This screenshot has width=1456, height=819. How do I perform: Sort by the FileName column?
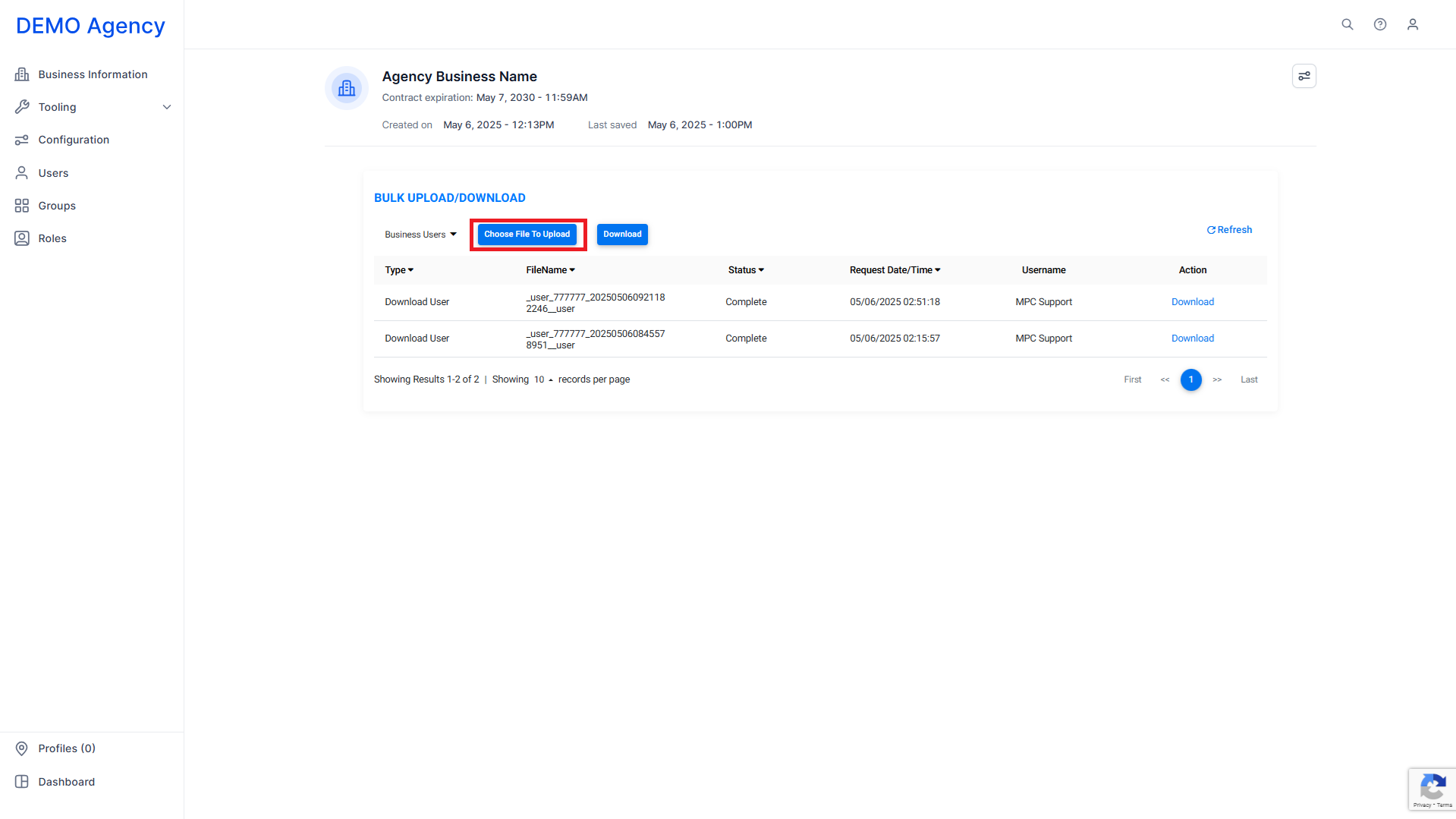551,270
